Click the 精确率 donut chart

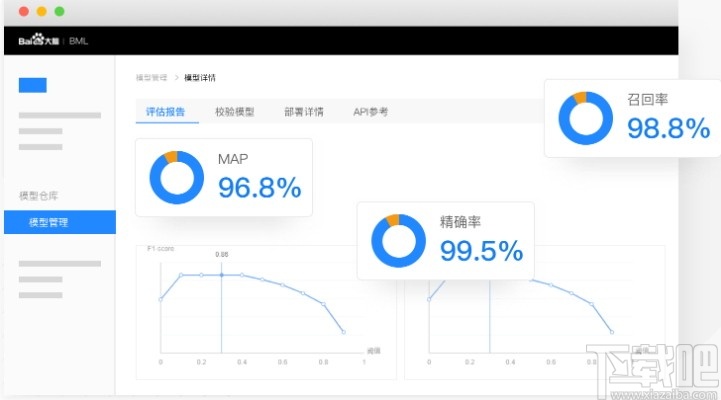click(398, 240)
